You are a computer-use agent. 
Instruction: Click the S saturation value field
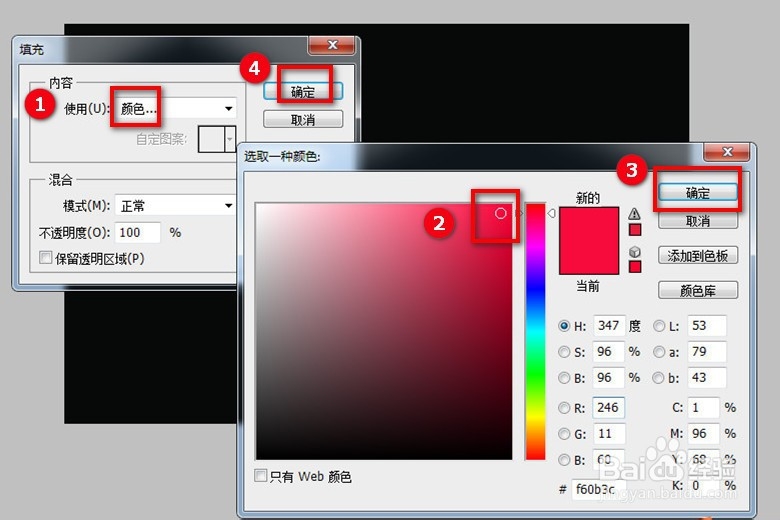[x=608, y=352]
